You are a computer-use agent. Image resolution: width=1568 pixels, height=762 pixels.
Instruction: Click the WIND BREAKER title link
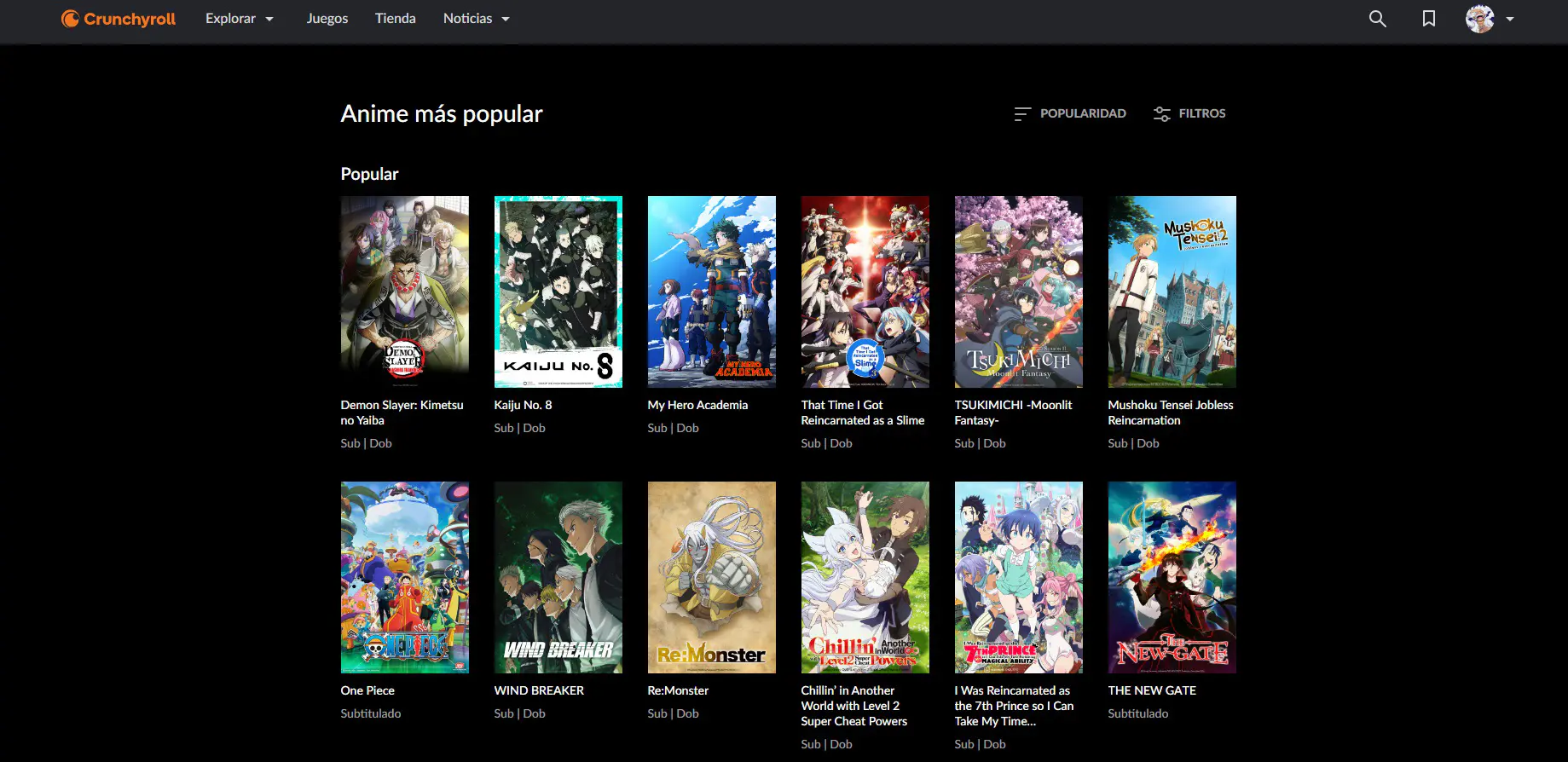tap(539, 690)
